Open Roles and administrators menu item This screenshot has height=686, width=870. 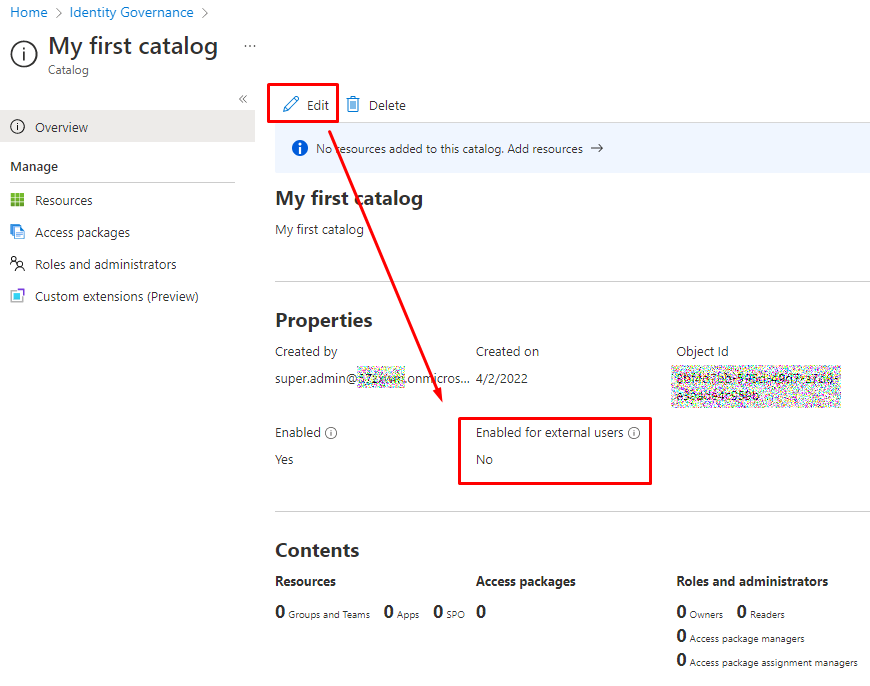coord(105,264)
